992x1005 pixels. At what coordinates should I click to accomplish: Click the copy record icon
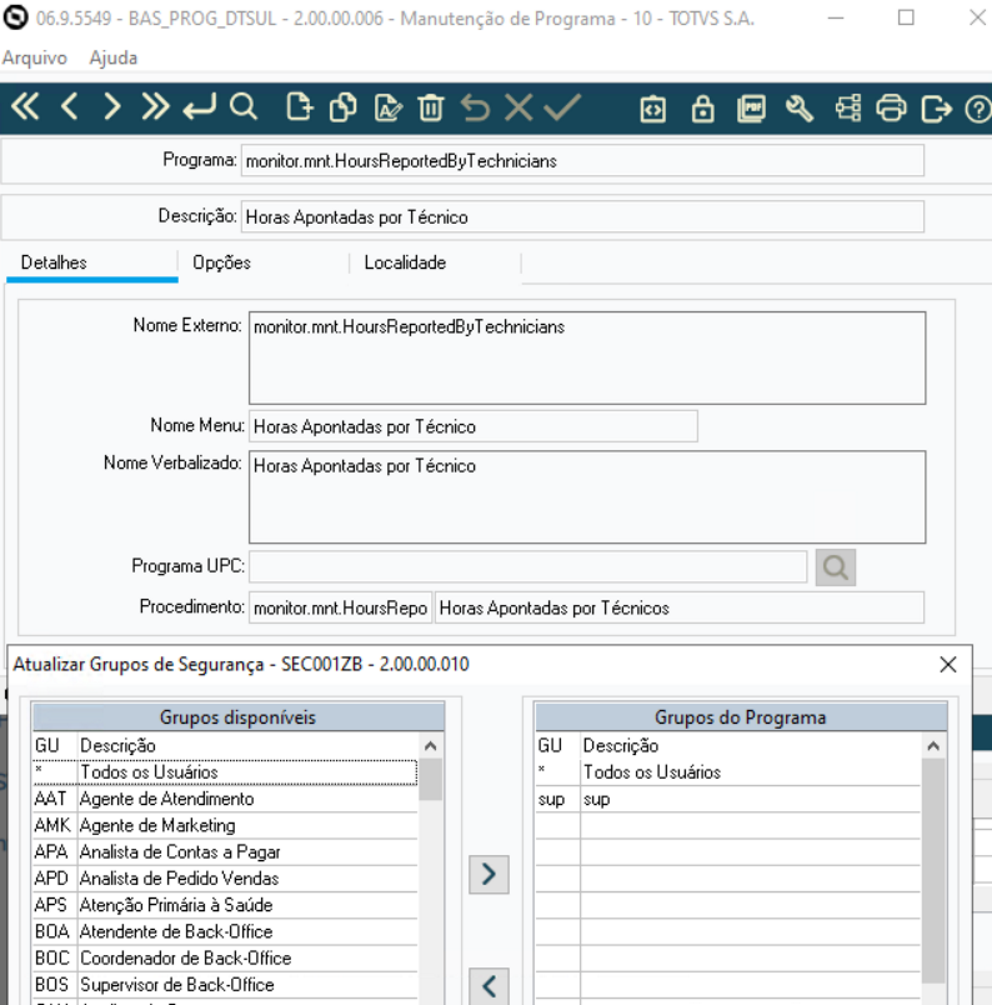[343, 107]
